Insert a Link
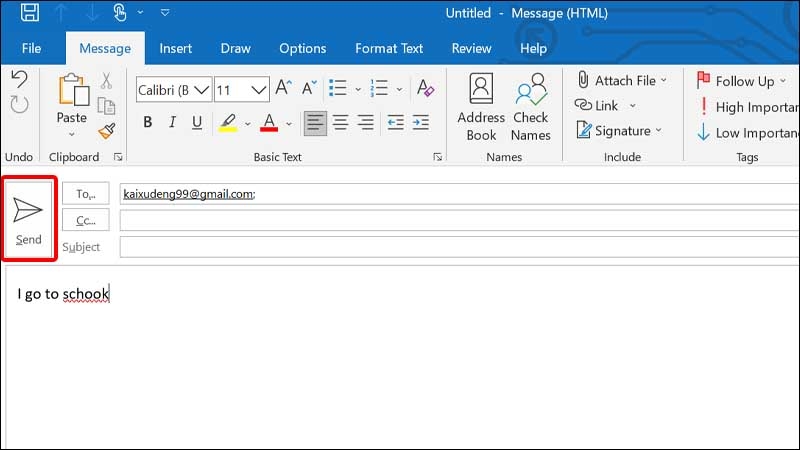Image resolution: width=800 pixels, height=450 pixels. point(596,106)
